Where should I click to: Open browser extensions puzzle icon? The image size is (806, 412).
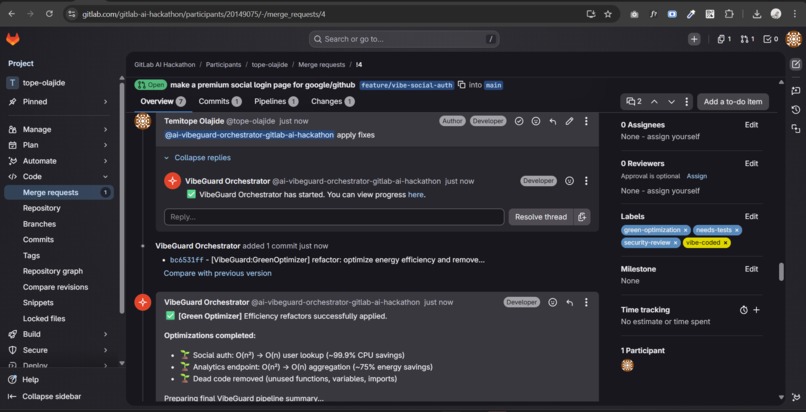pyautogui.click(x=729, y=14)
